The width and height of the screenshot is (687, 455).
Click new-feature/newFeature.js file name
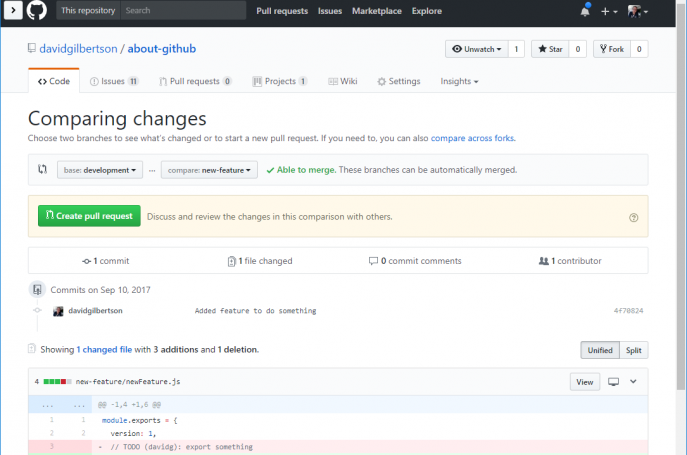point(128,382)
